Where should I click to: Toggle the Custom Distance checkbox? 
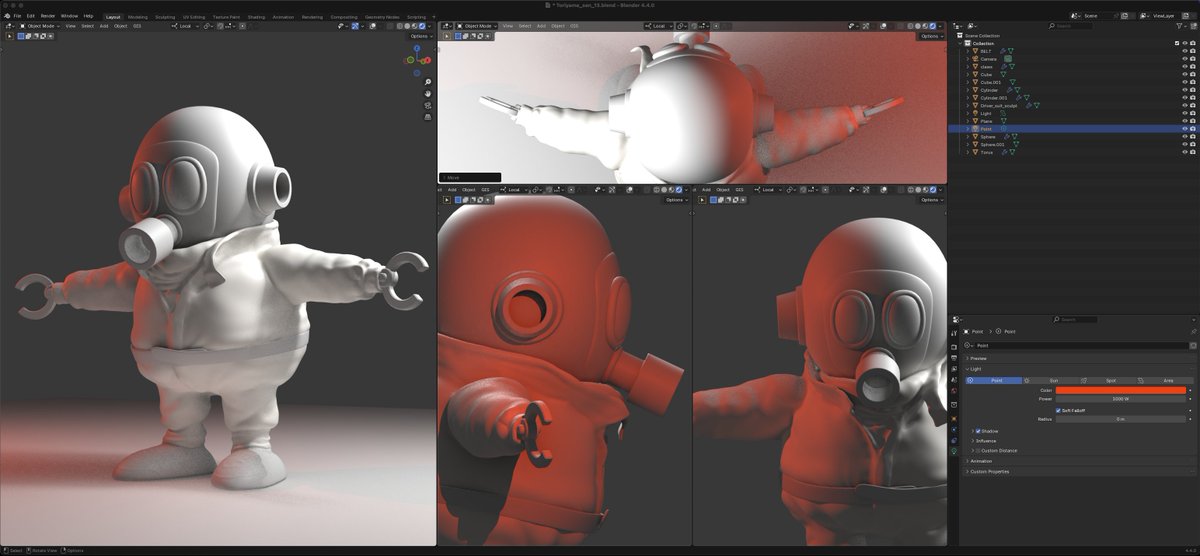pos(978,450)
